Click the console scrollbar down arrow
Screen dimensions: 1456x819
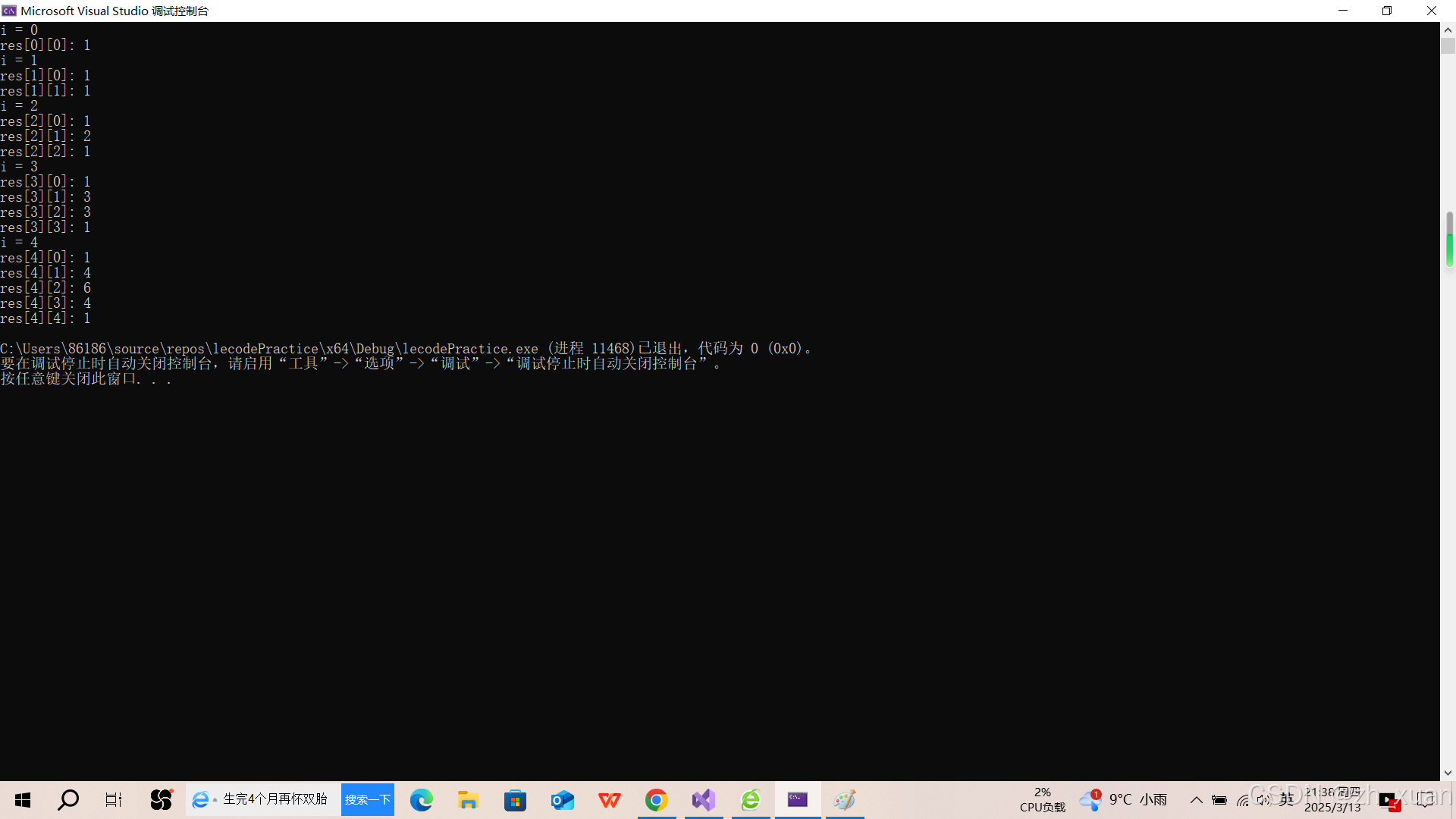pyautogui.click(x=1448, y=773)
